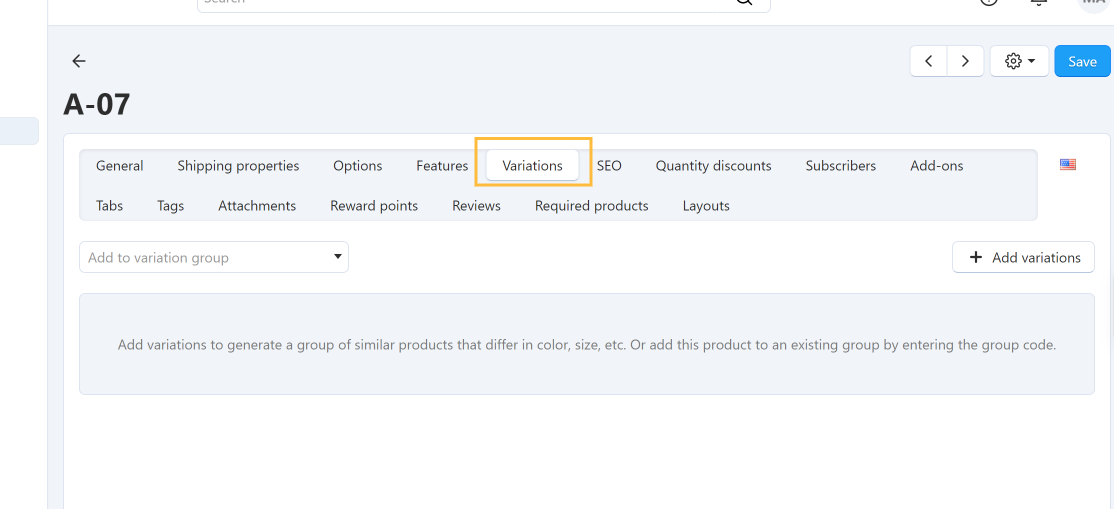Image resolution: width=1114 pixels, height=509 pixels.
Task: Open the Tabs tab
Action: [x=109, y=205]
